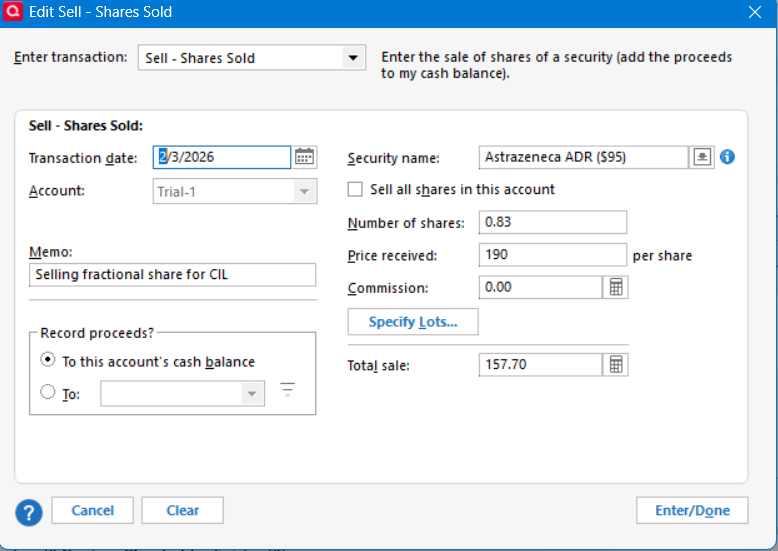Click the Enter/Done button

[692, 510]
